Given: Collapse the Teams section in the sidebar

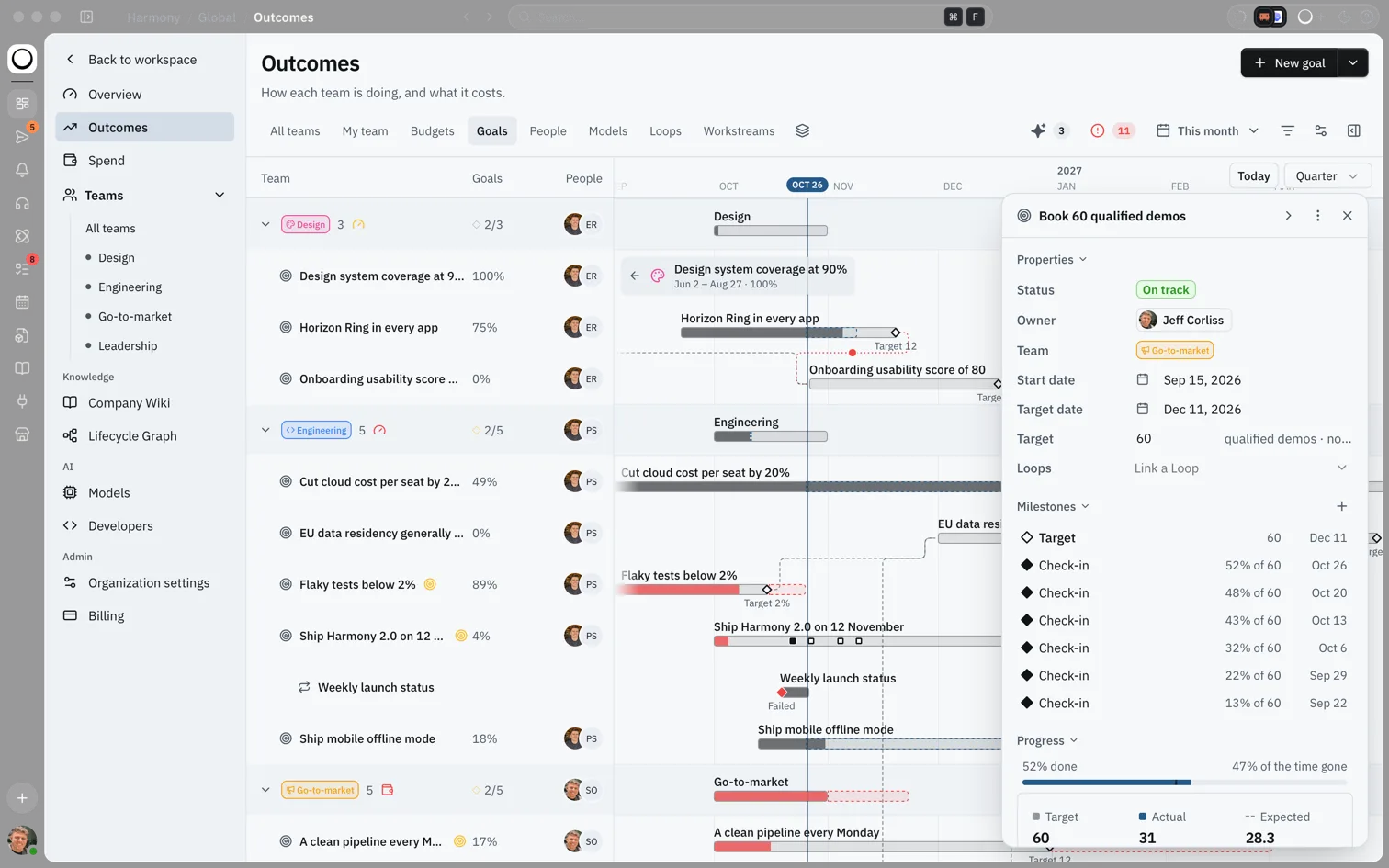Looking at the screenshot, I should pyautogui.click(x=220, y=195).
